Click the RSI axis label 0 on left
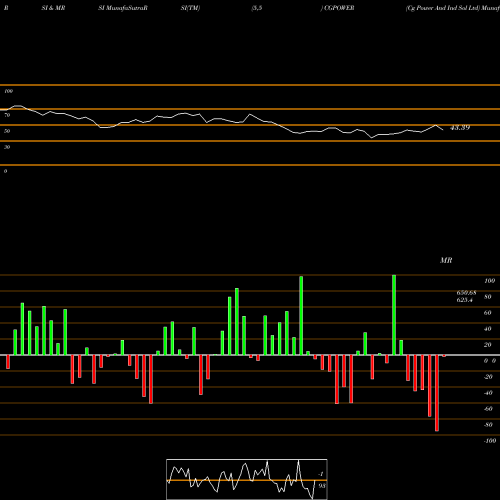The width and height of the screenshot is (500, 500). (x=6, y=171)
